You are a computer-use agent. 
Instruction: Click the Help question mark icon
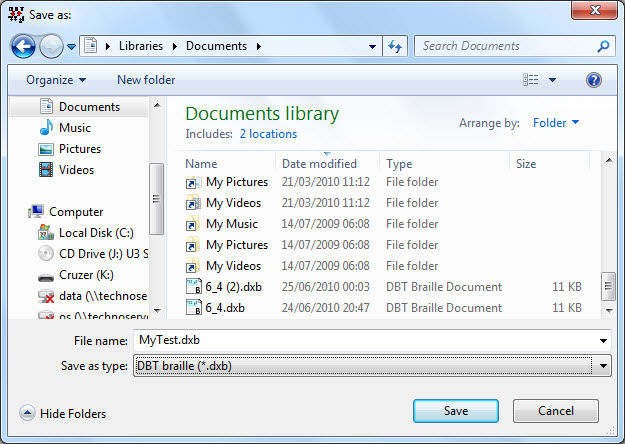point(593,80)
